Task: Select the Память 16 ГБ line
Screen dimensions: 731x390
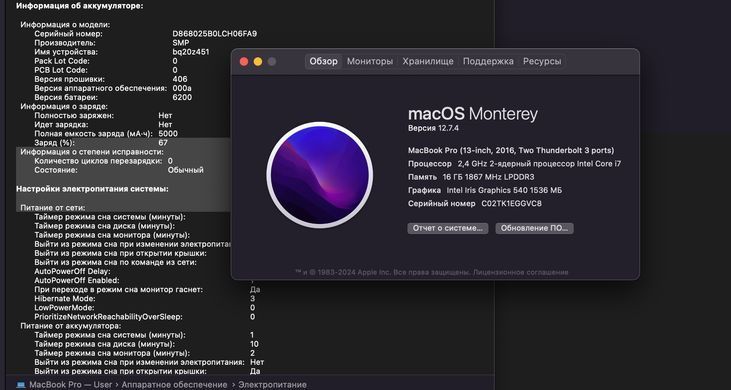Action: click(x=471, y=177)
